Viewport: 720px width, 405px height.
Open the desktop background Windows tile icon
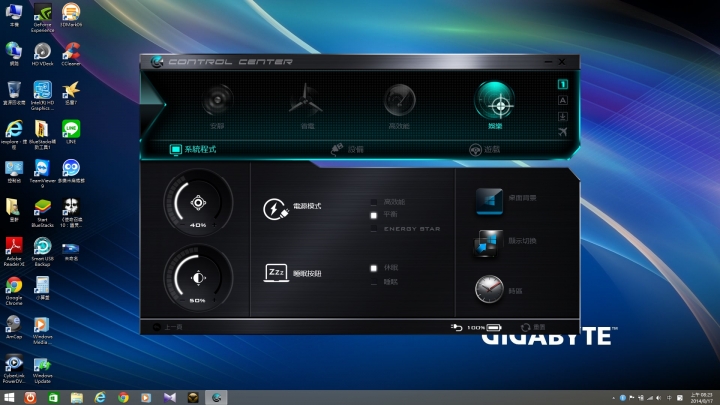click(489, 201)
